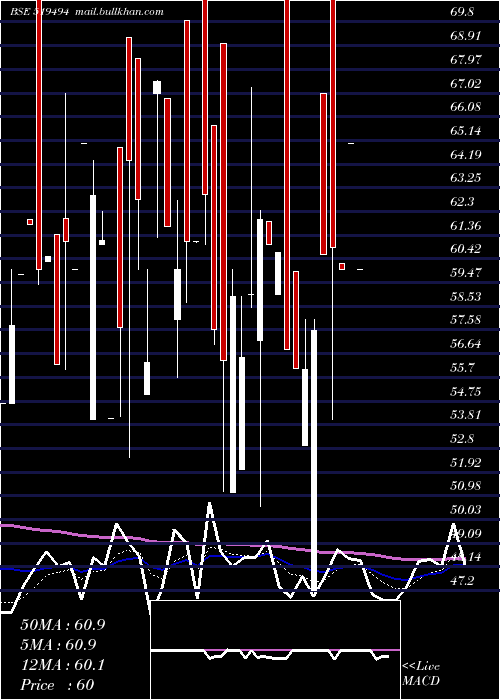The image size is (500, 700).
Task: Click the 50.98 price axis label
Action: [x=466, y=486]
